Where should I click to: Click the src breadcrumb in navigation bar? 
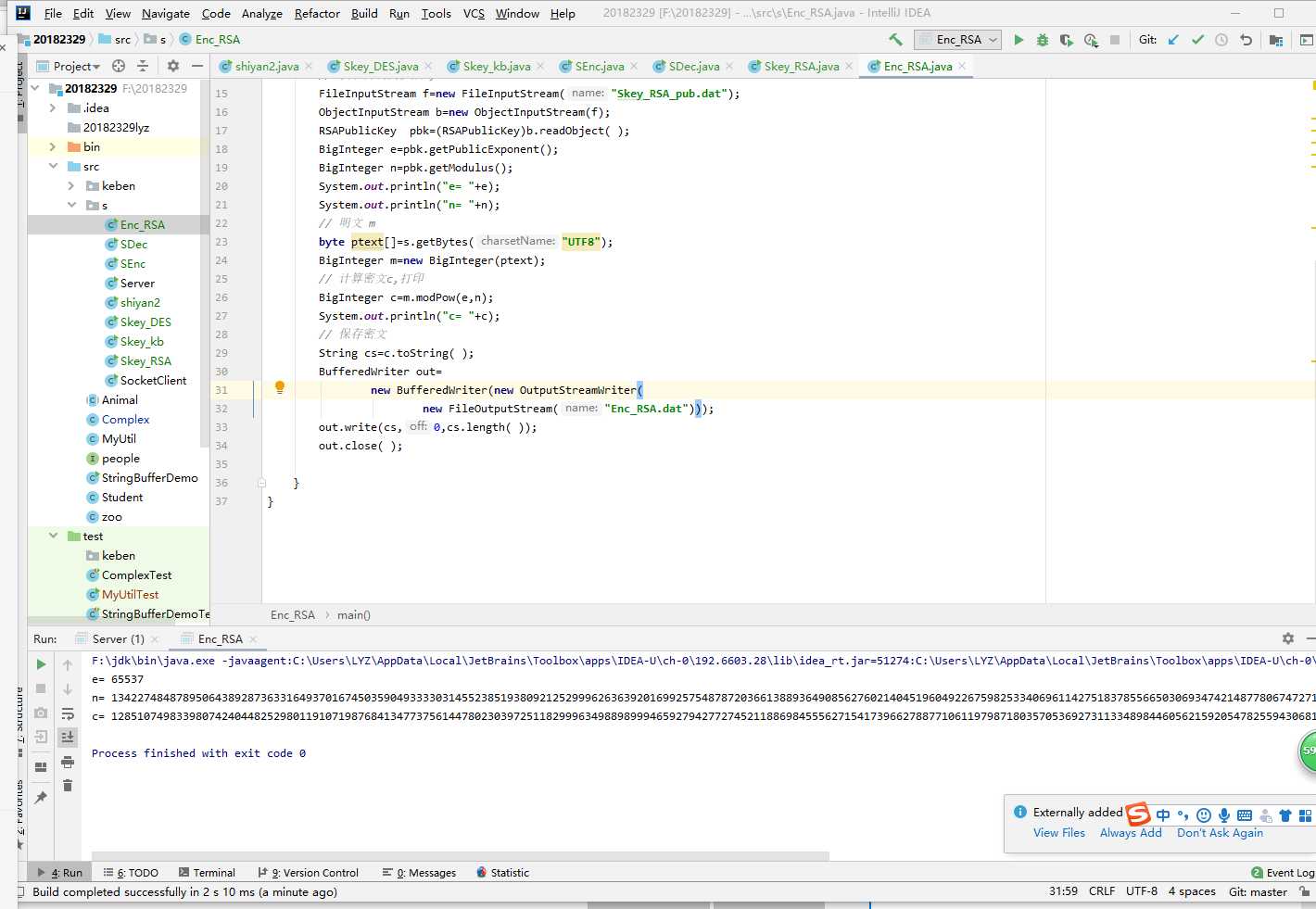(x=114, y=40)
